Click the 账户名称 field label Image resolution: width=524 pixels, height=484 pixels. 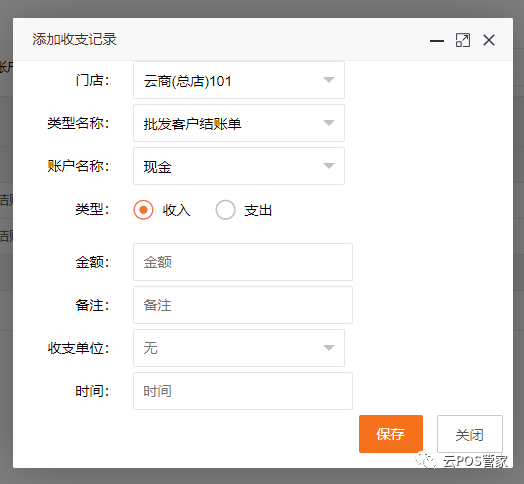coord(78,166)
